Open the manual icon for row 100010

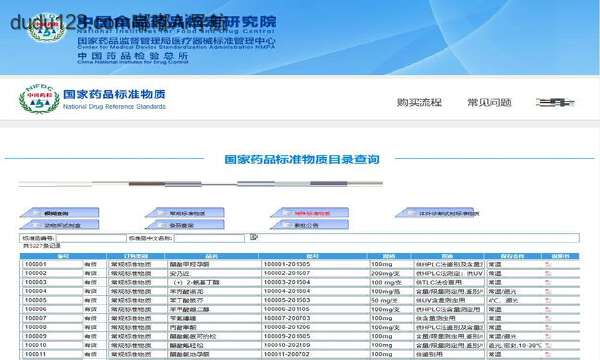click(548, 345)
